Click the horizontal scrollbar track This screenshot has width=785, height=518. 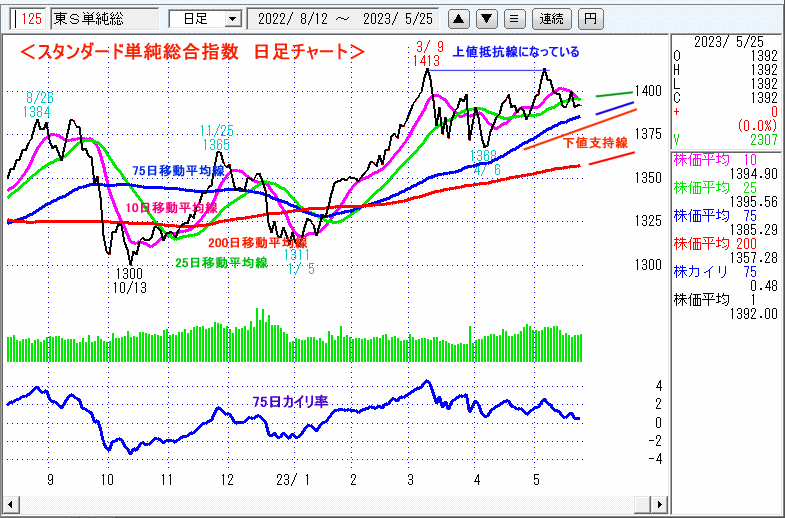click(333, 502)
